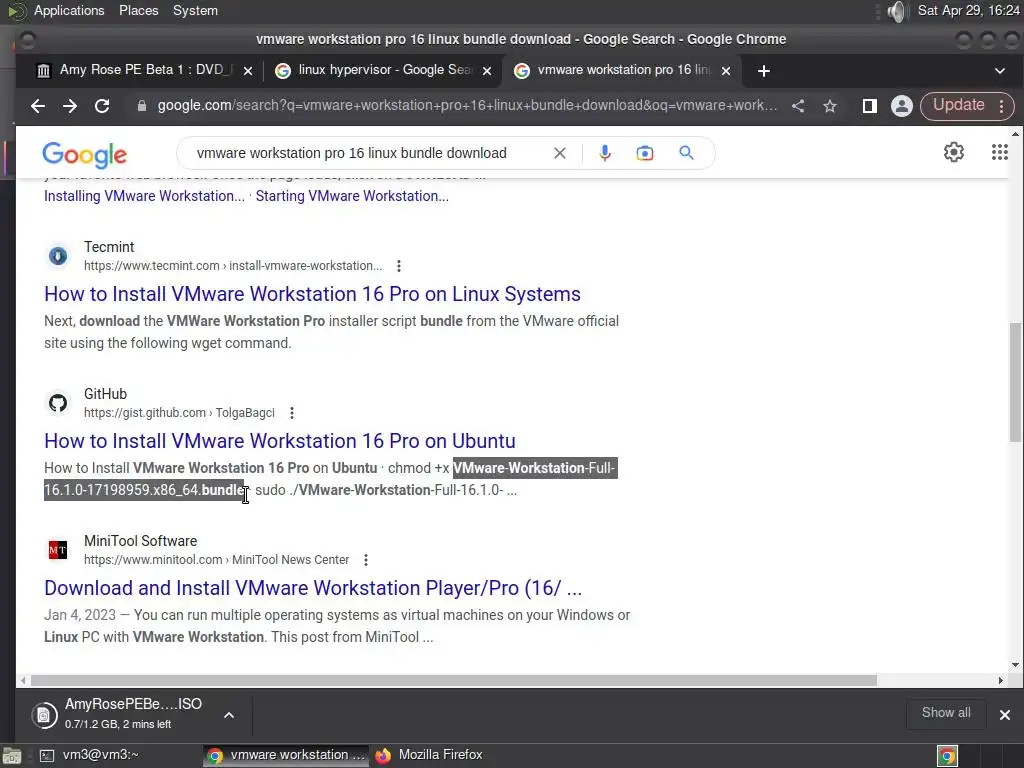Click the horizontal page scrollbar
1024x768 pixels.
(x=454, y=680)
